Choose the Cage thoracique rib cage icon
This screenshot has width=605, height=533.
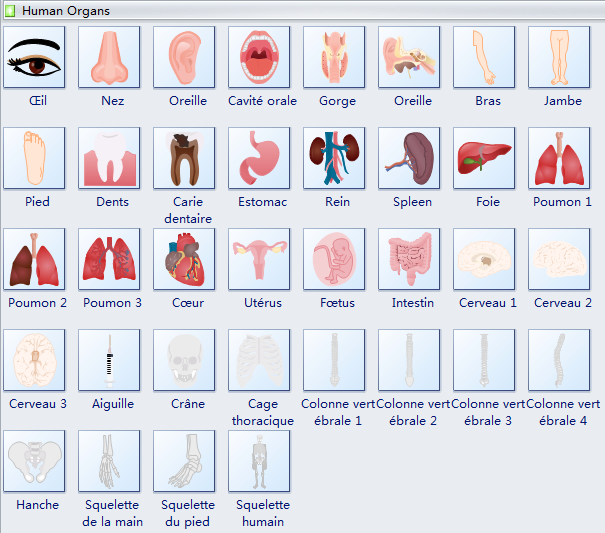pos(259,360)
